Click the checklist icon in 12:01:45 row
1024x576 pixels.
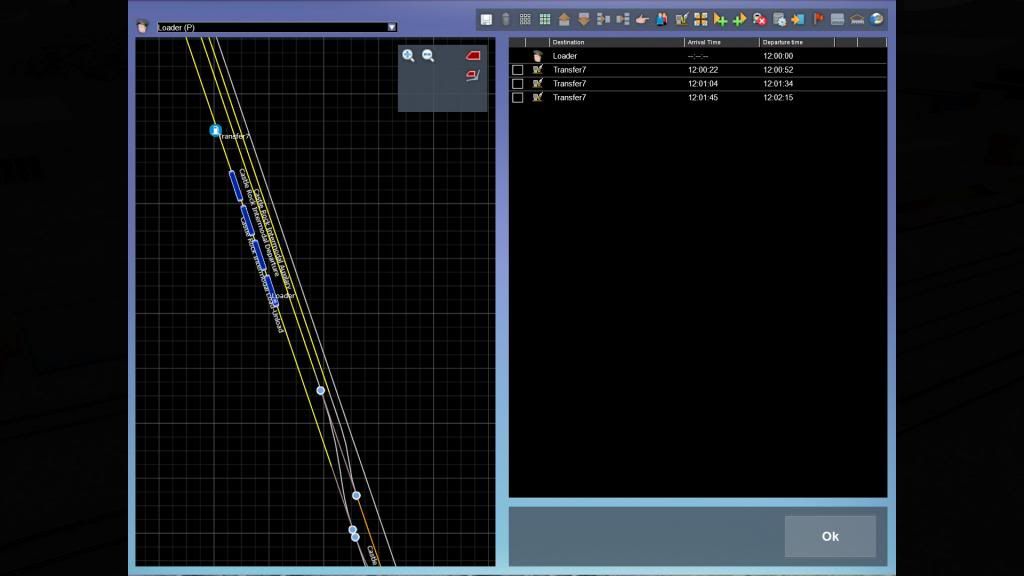pos(537,97)
